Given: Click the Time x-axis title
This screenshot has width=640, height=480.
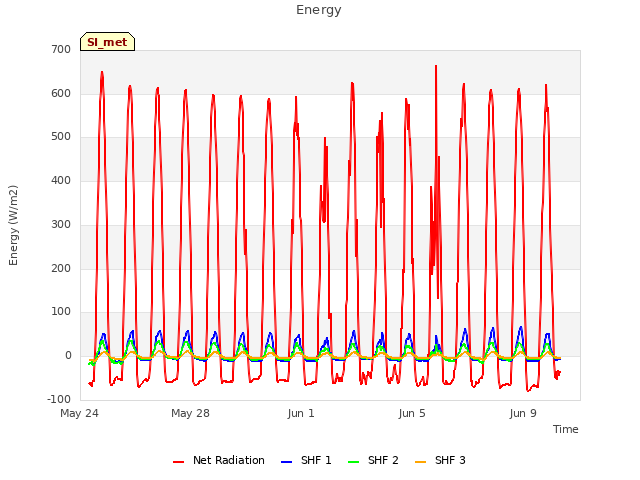Looking at the screenshot, I should 566,429.
